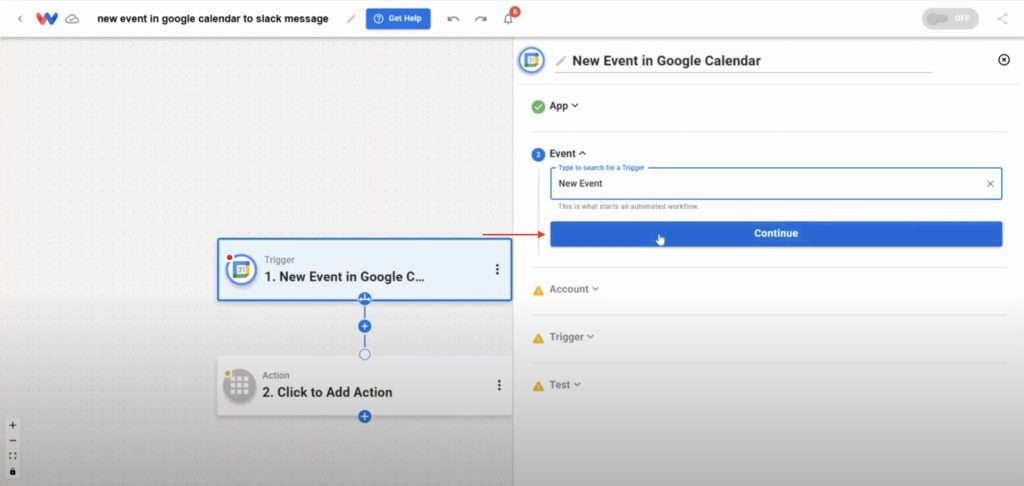The image size is (1024, 486).
Task: Collapse the Event section
Action: [x=568, y=154]
